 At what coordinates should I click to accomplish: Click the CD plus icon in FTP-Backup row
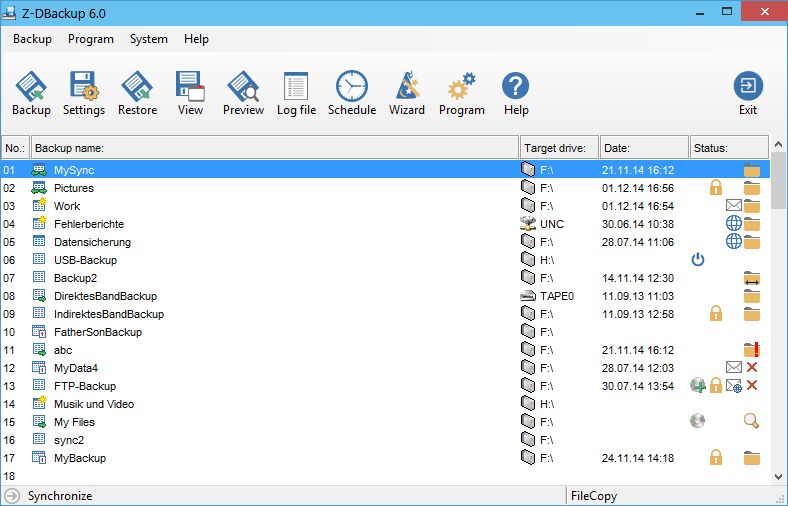coord(698,385)
